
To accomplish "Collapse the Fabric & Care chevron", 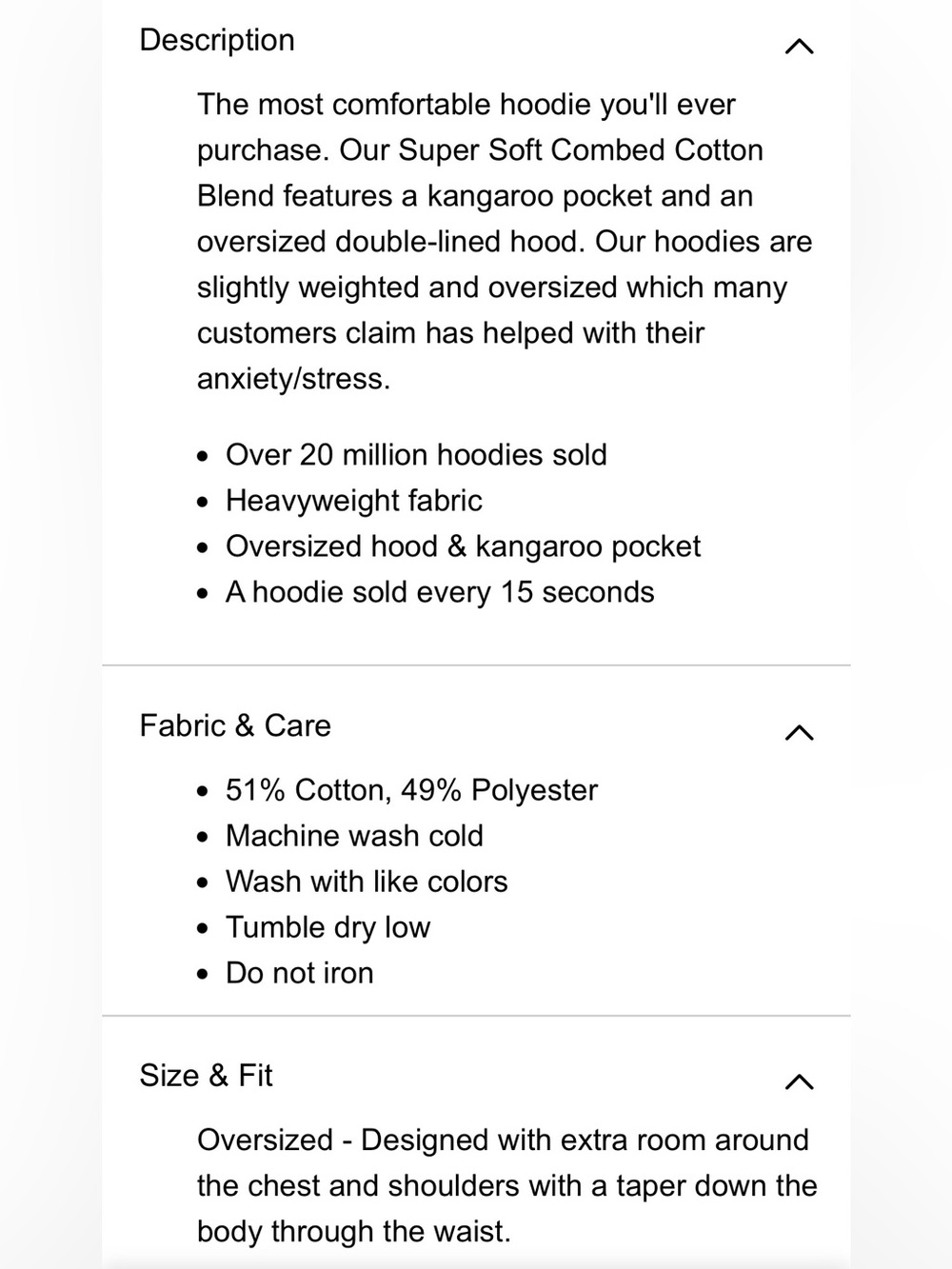I will (799, 732).
